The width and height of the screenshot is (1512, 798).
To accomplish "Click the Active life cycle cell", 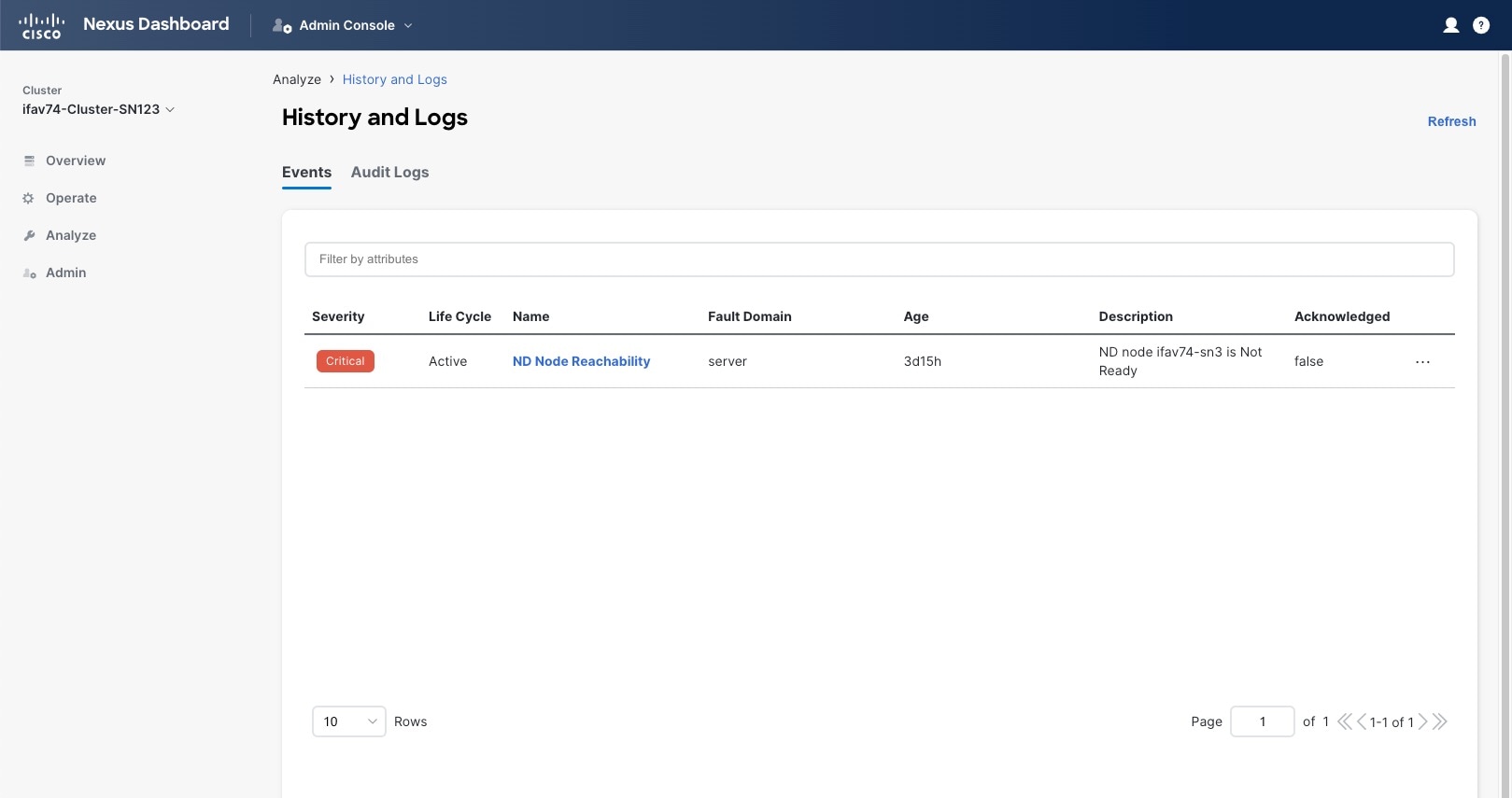I will [x=447, y=361].
